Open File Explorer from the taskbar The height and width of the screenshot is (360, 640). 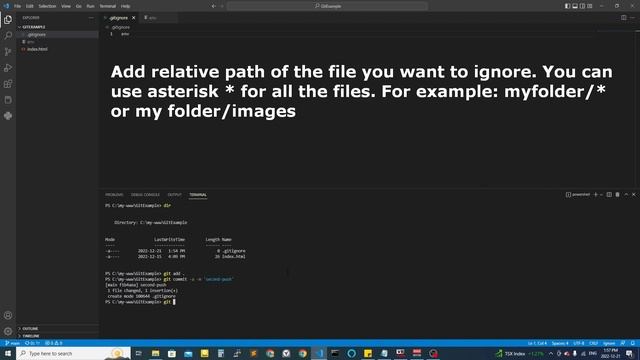click(156, 353)
